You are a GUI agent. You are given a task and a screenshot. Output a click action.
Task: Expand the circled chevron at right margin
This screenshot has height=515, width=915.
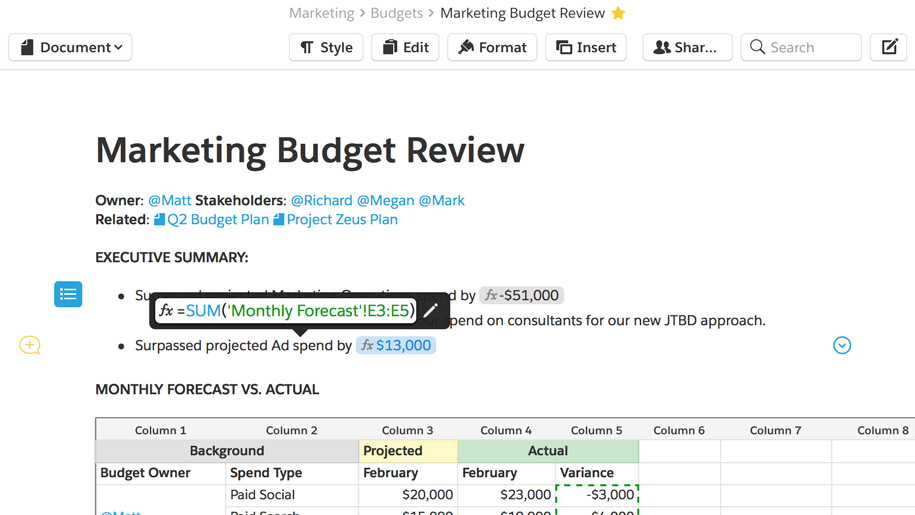[x=842, y=345]
